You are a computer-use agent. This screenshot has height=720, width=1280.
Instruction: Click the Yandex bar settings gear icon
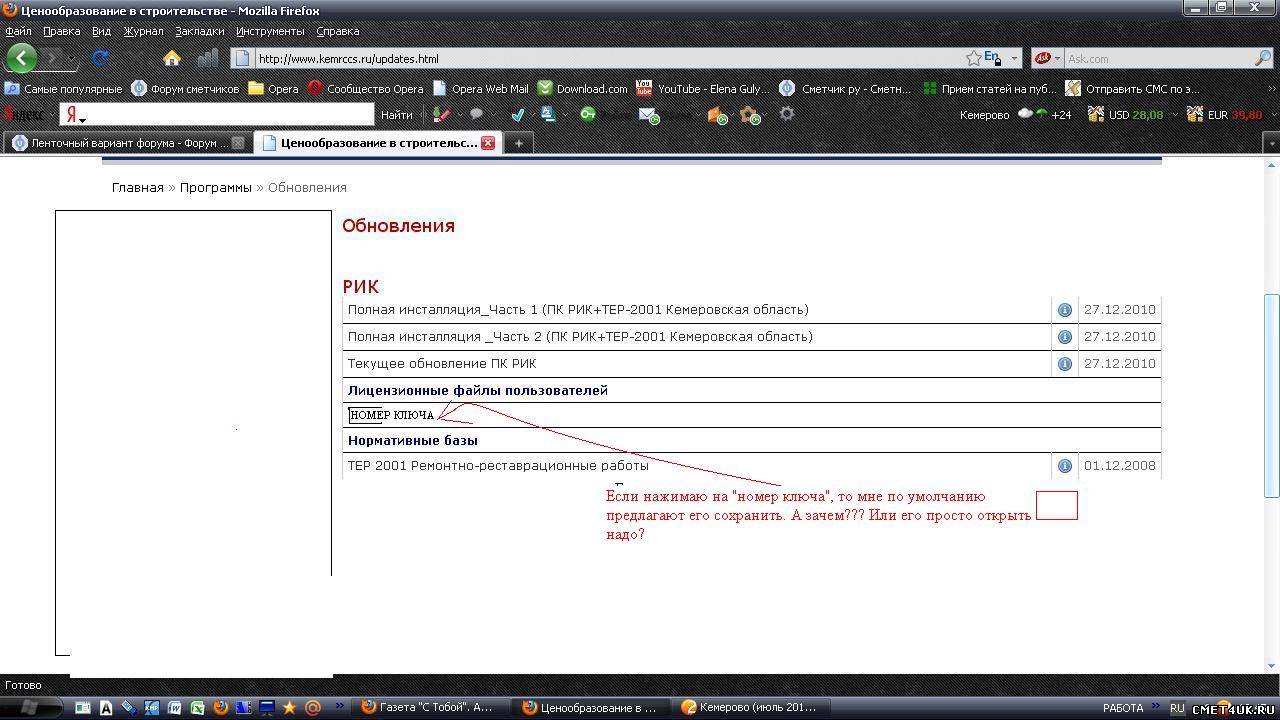[x=787, y=114]
